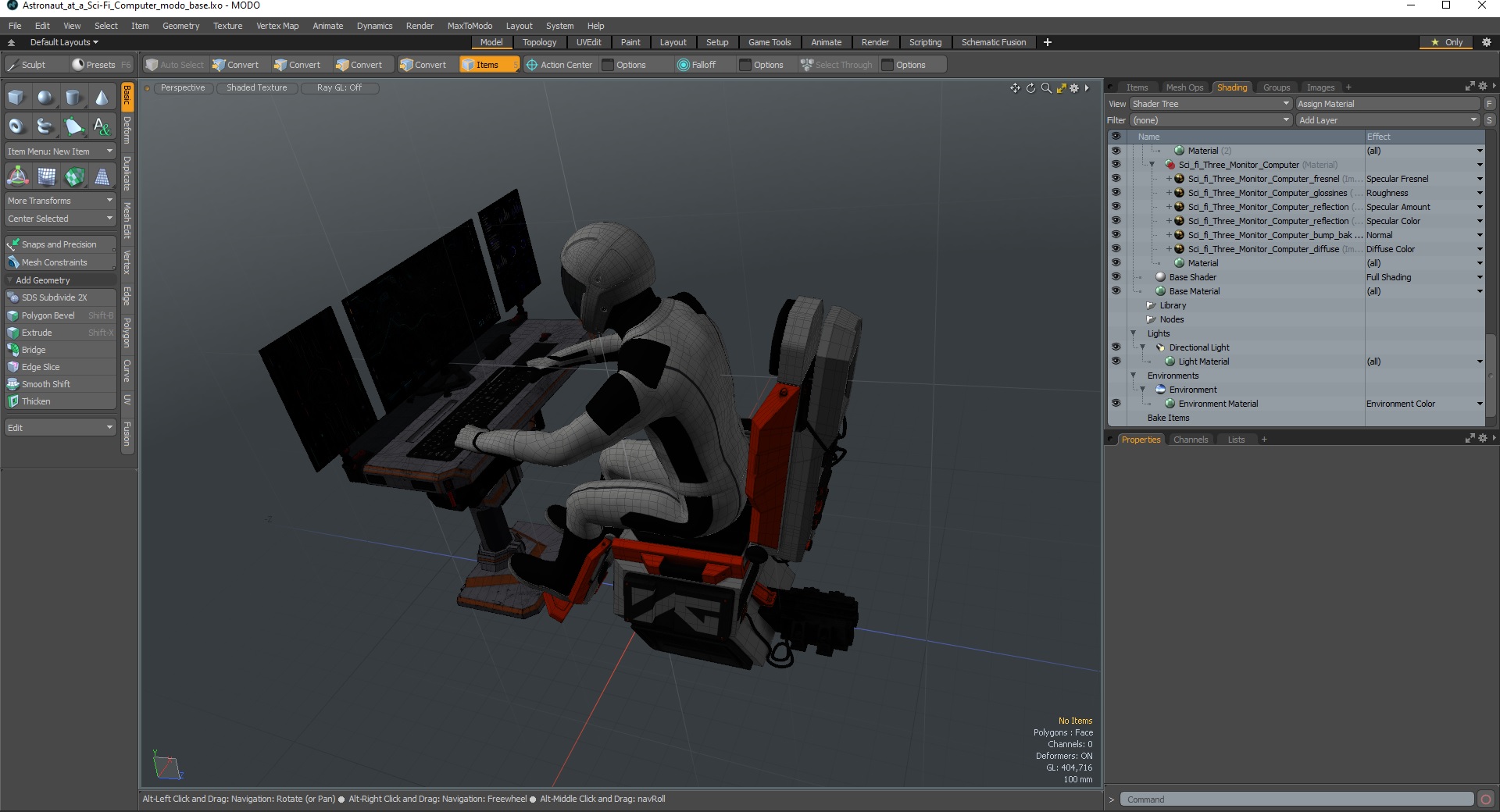Toggle visibility of Environment Material
The width and height of the screenshot is (1500, 812).
click(1116, 404)
